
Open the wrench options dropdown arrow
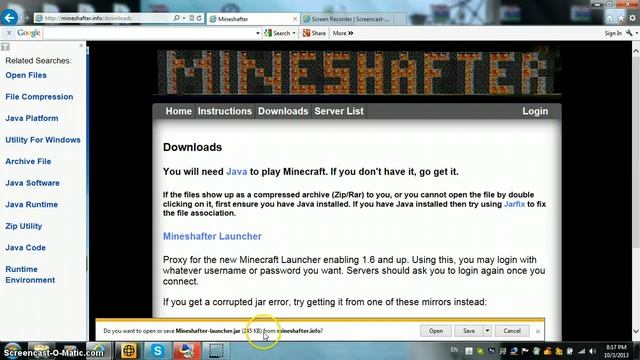click(x=636, y=33)
